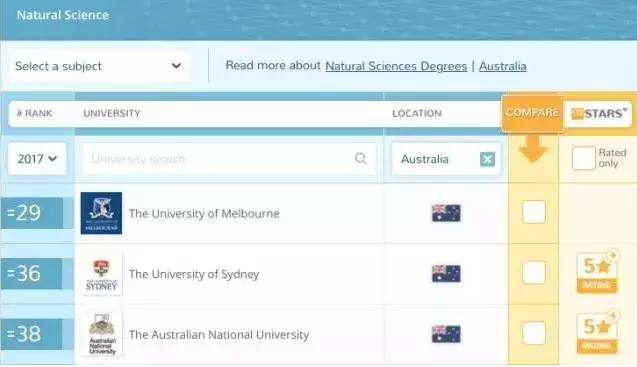Click the Australia location filter box

click(446, 159)
